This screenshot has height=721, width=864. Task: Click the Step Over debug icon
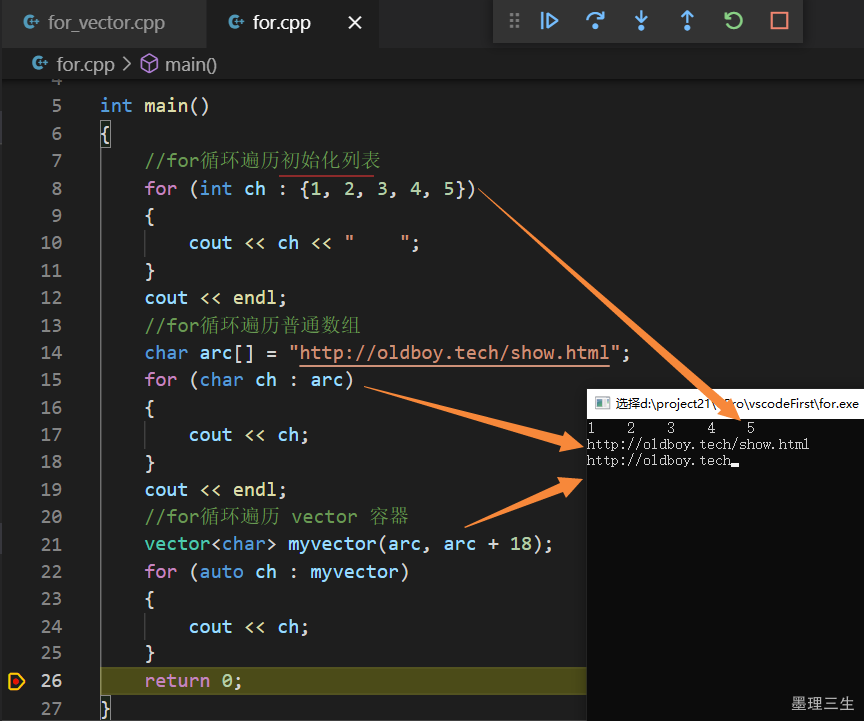click(595, 21)
